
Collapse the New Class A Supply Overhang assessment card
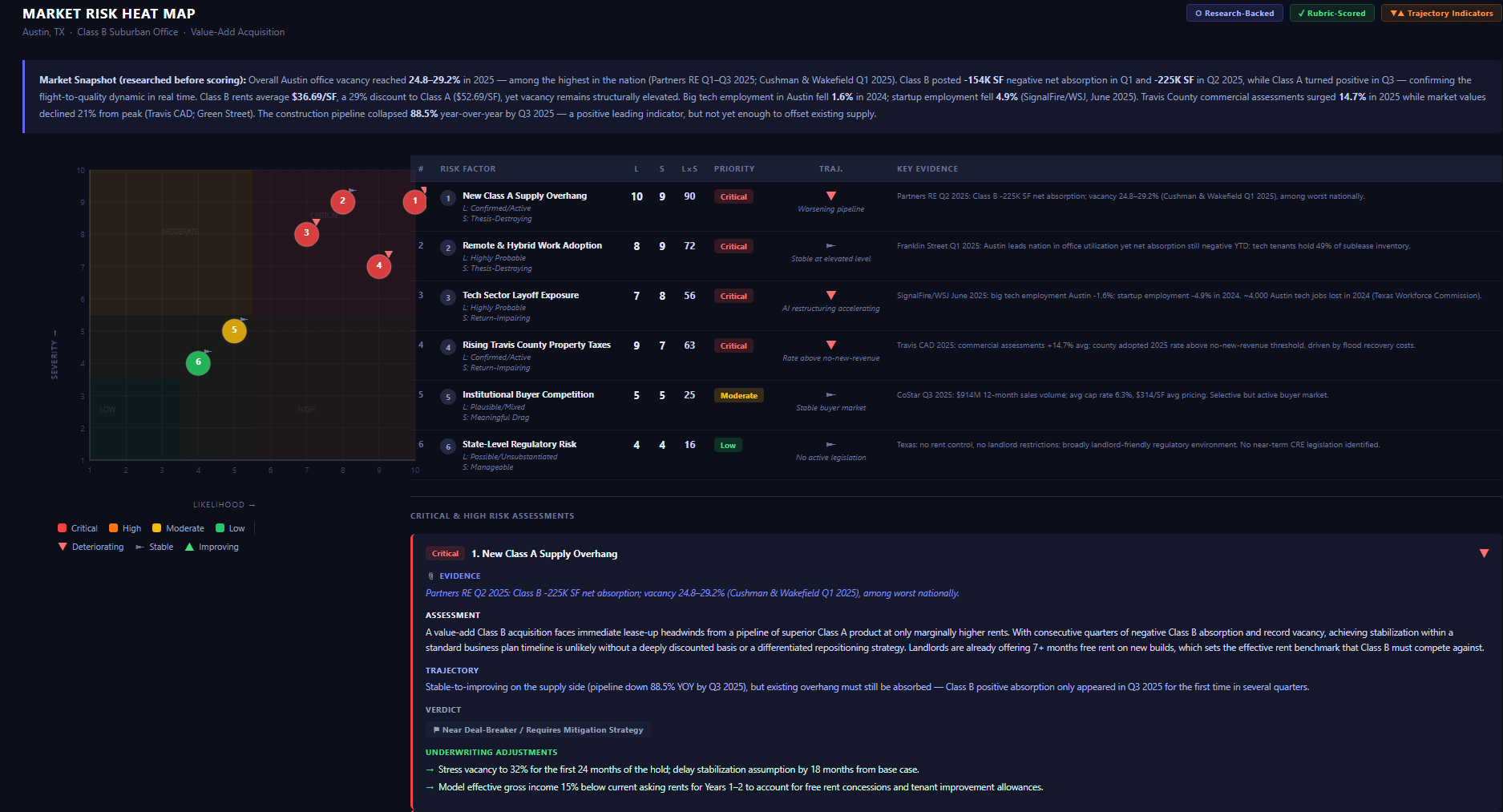tap(1484, 554)
